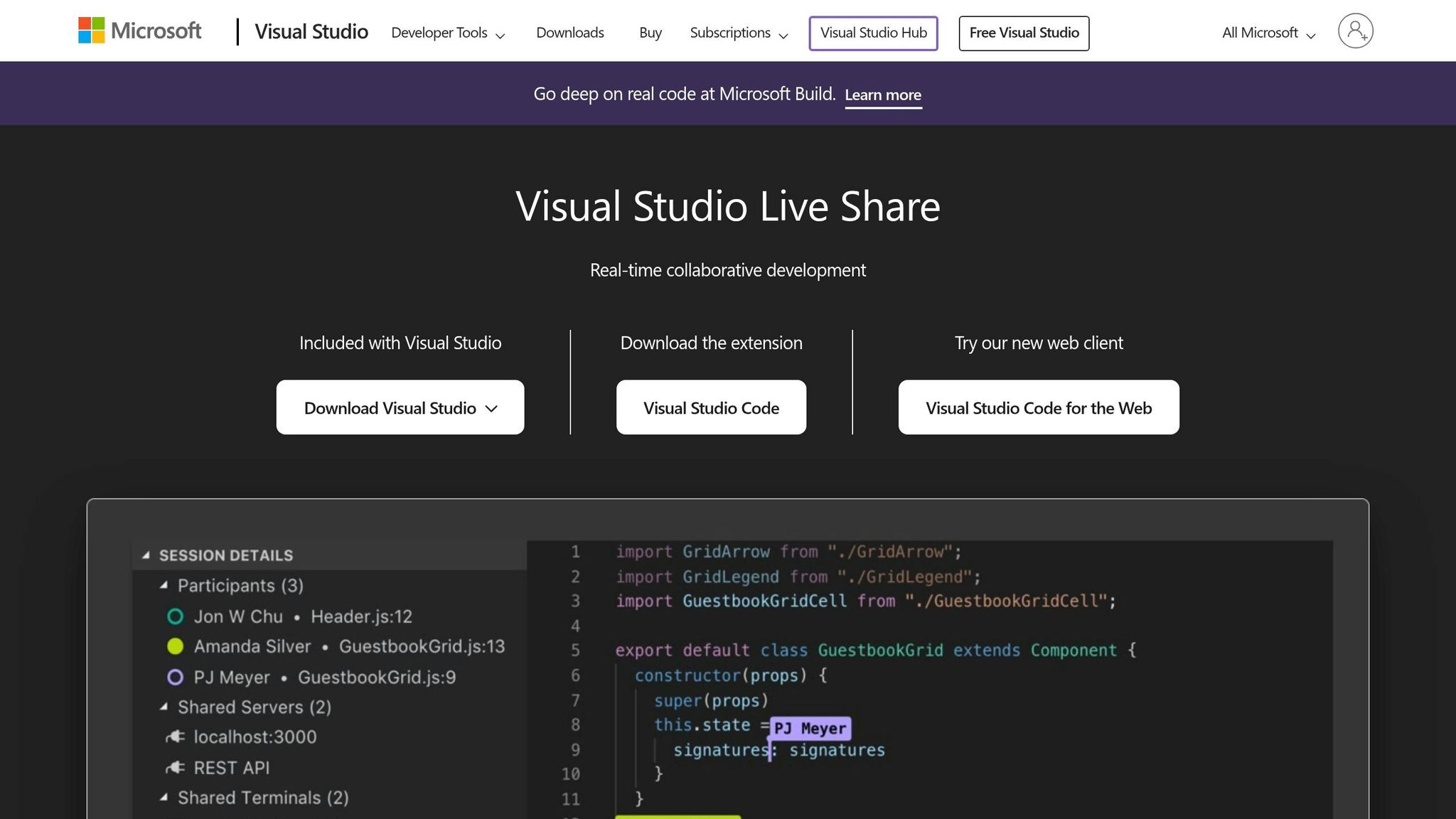Click the 'Try our new web client' label
The image size is (1456, 819).
pos(1039,343)
